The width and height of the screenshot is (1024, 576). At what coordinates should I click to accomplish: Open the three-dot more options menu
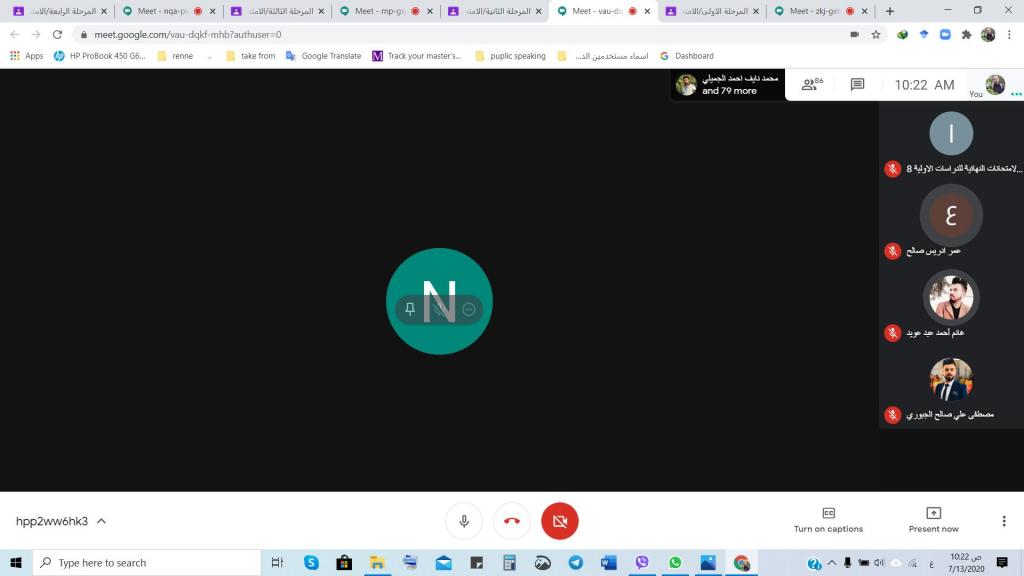(1004, 521)
